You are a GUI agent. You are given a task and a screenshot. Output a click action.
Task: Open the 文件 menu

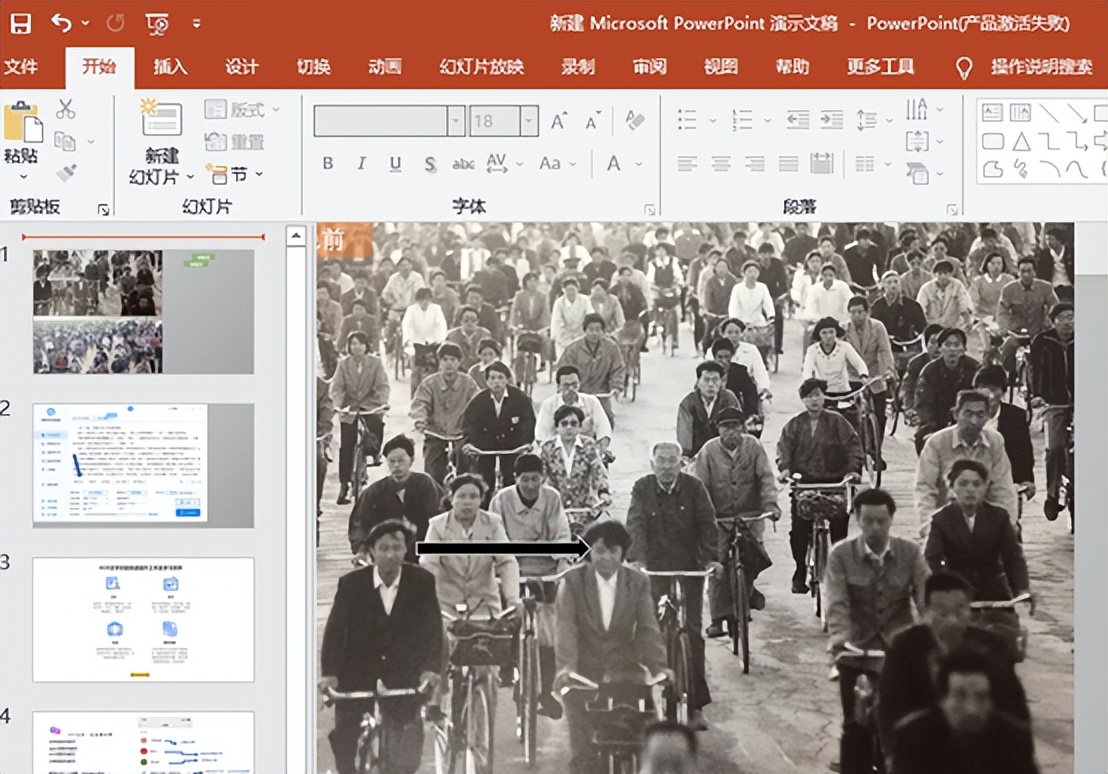tap(20, 67)
